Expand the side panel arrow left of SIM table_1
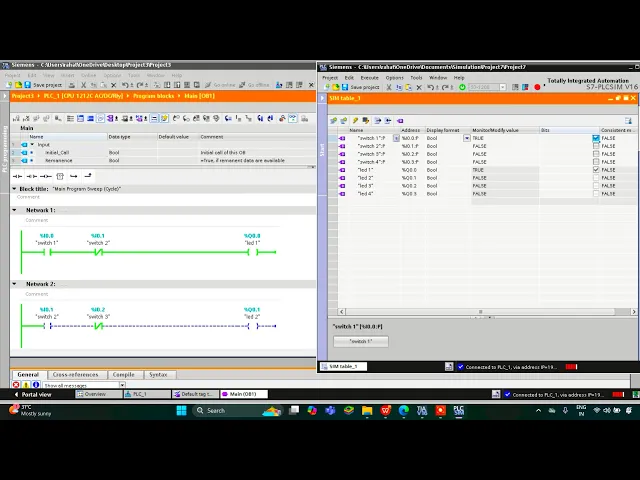Image resolution: width=640 pixels, height=480 pixels. [322, 98]
